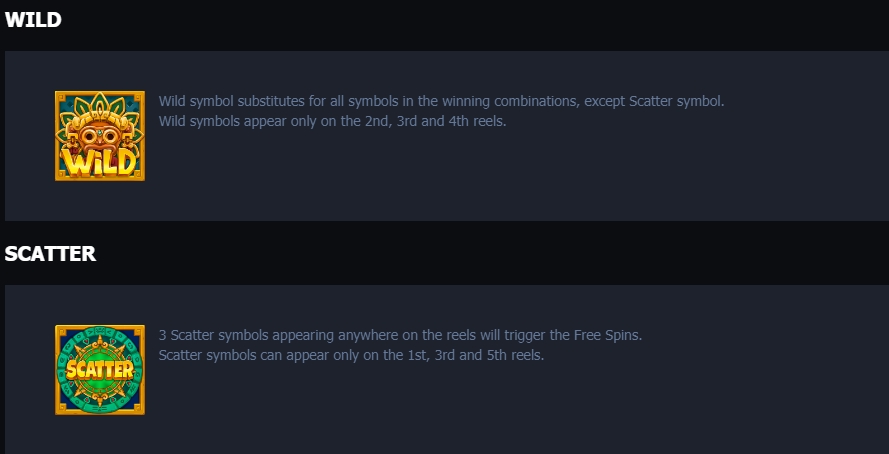Click the '3 Scatter symbols appearing anywhere' line
The image size is (889, 454).
pyautogui.click(x=400, y=336)
